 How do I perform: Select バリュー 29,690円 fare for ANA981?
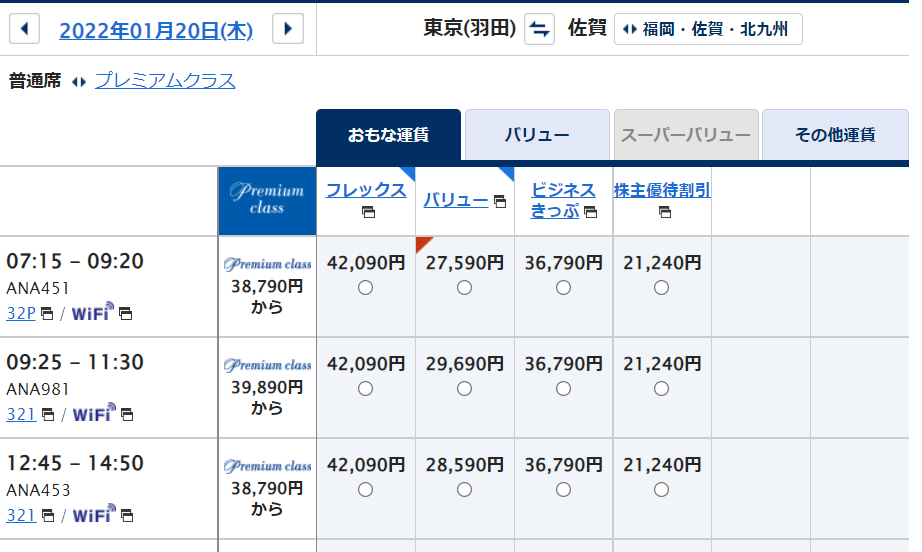(x=465, y=389)
